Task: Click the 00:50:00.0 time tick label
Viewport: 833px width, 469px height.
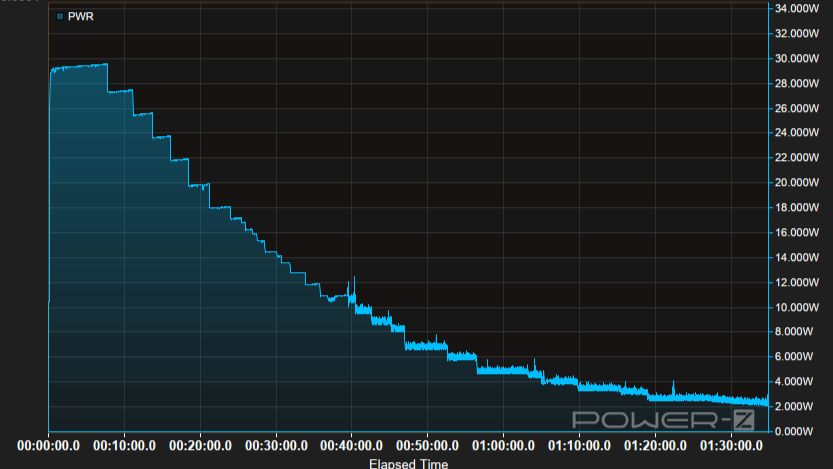Action: [427, 446]
